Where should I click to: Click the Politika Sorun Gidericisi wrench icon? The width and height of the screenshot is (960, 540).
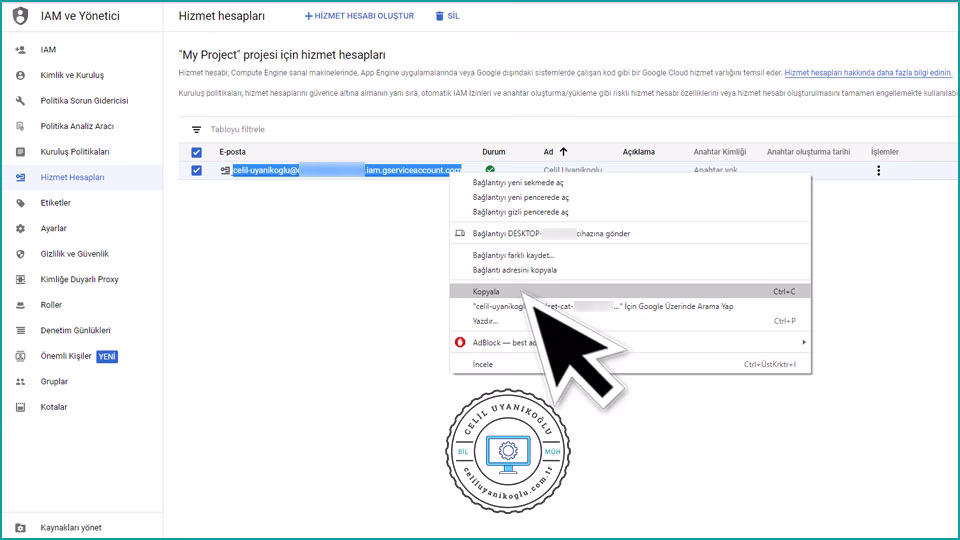point(20,100)
